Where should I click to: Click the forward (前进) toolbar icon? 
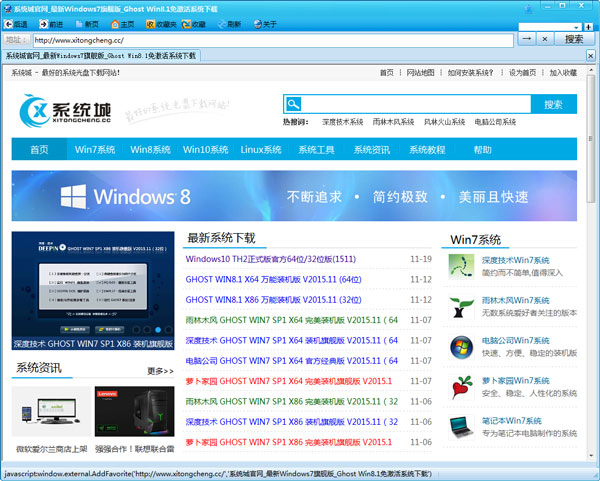point(44,24)
